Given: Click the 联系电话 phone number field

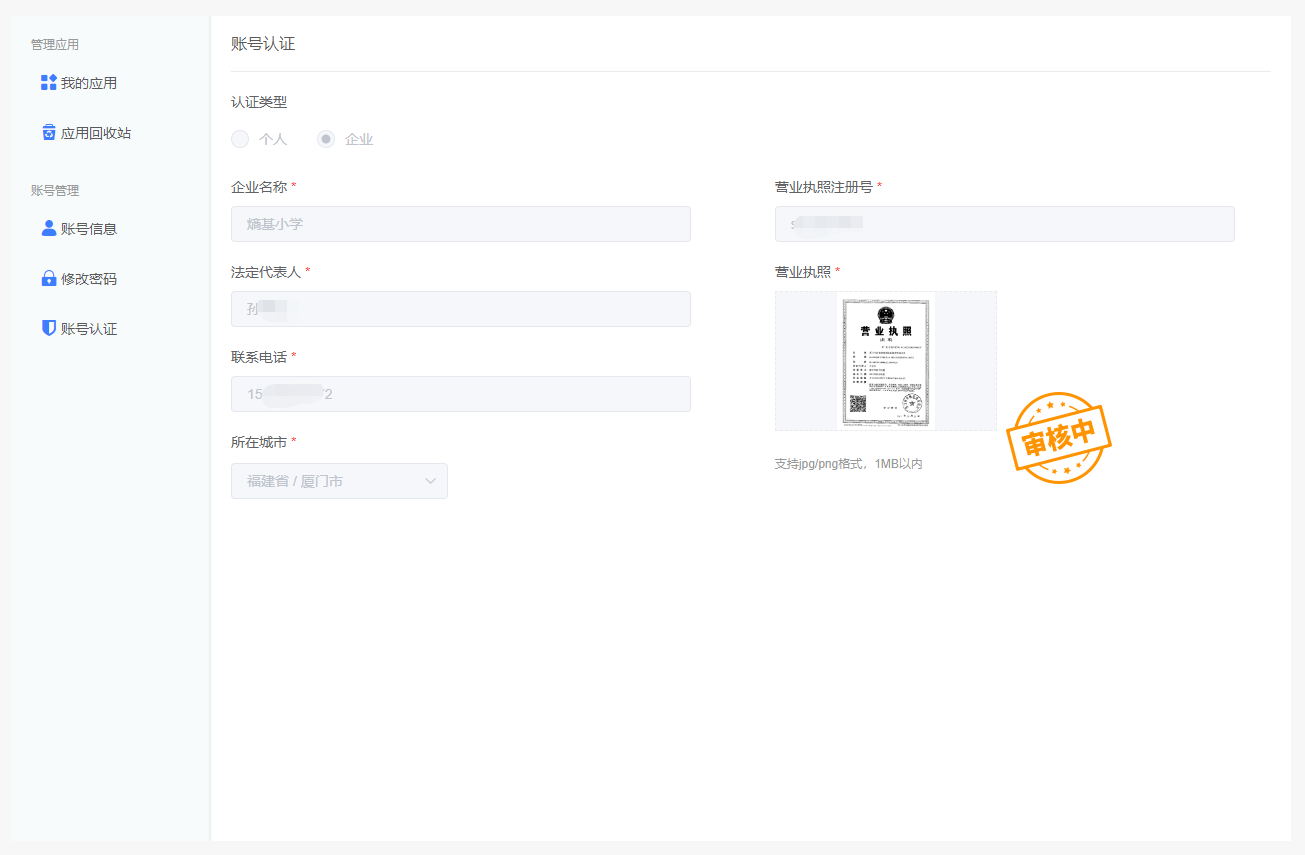Looking at the screenshot, I should (460, 394).
